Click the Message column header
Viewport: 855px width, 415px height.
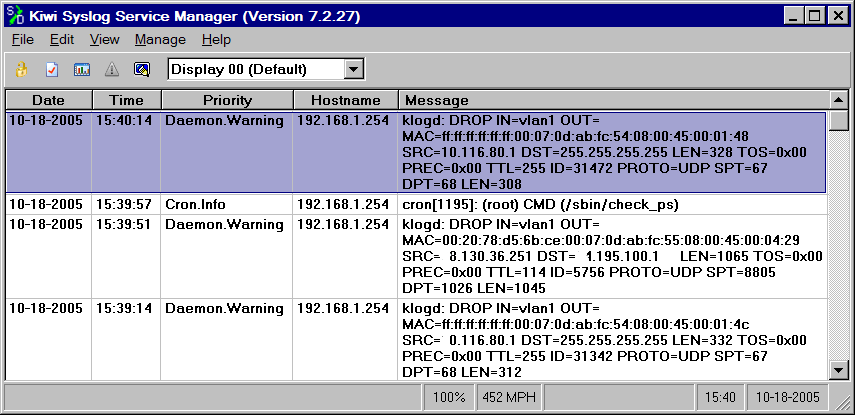tap(613, 100)
